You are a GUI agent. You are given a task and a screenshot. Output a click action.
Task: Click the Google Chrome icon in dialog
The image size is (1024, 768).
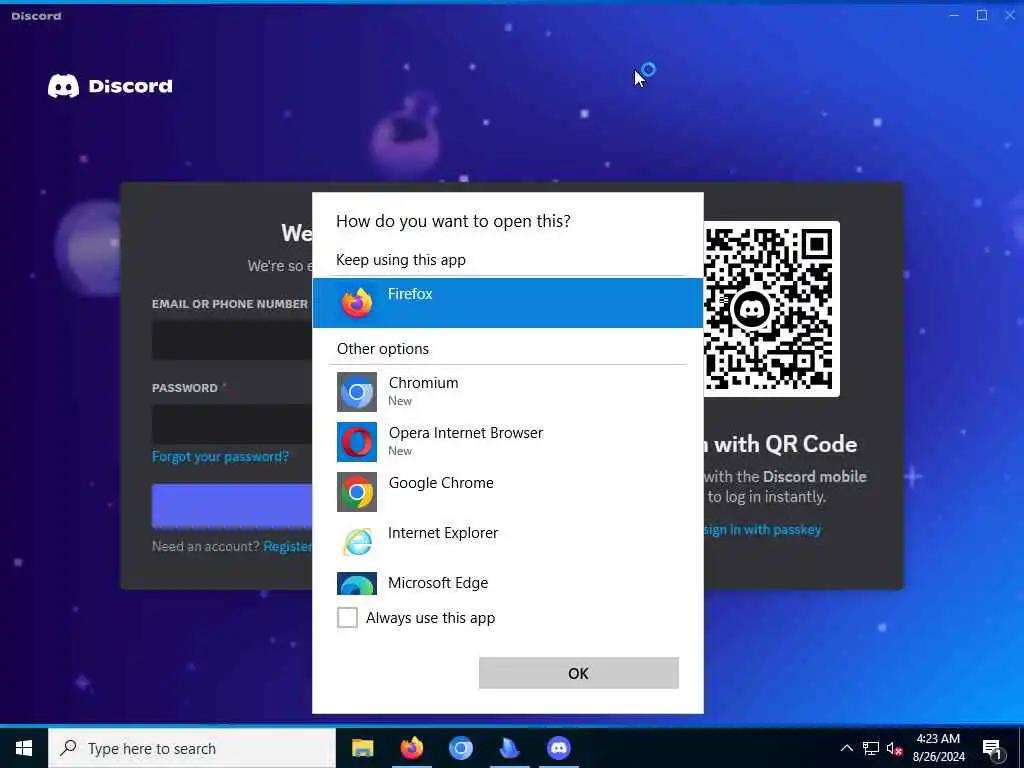coord(357,492)
